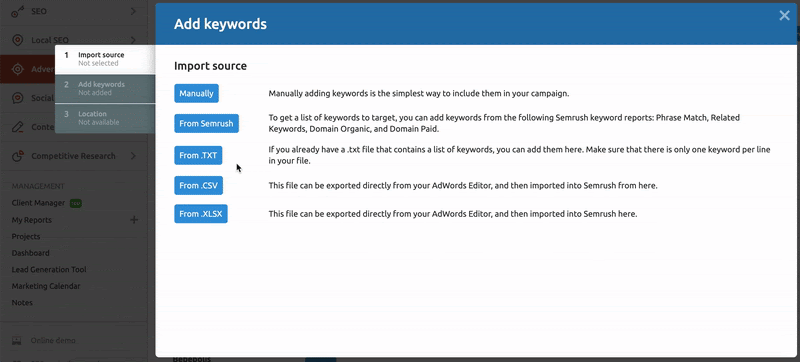Open Client Manager in Management list
Image resolution: width=800 pixels, height=362 pixels.
(38, 203)
